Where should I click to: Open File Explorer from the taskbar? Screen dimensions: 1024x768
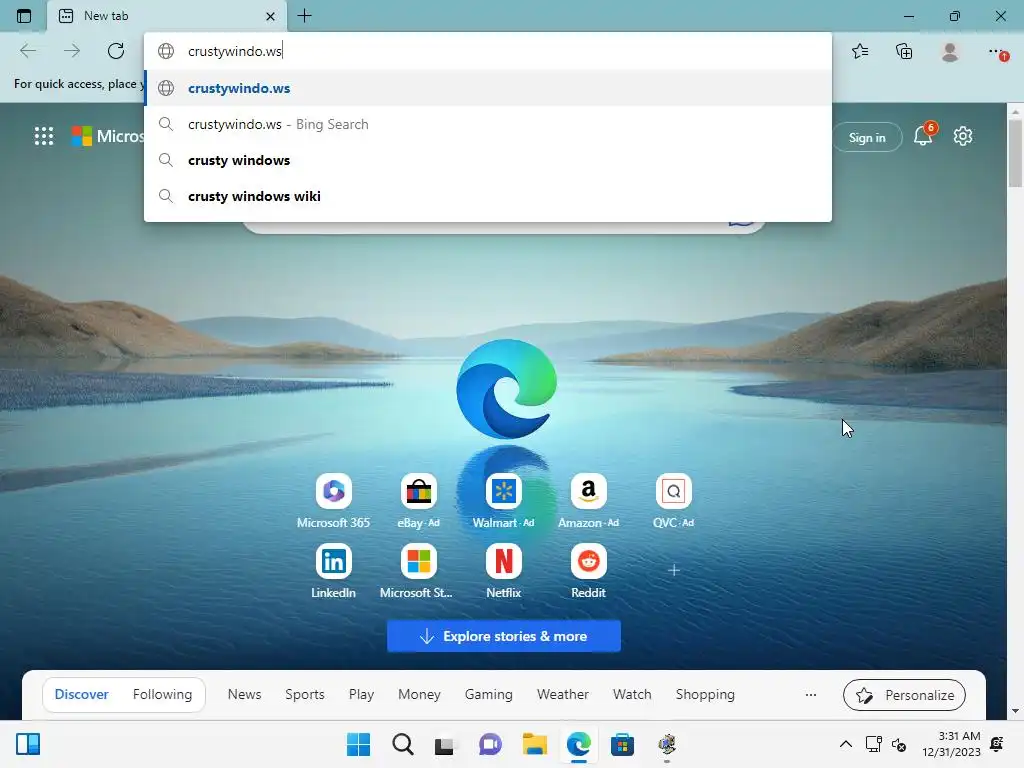pyautogui.click(x=534, y=744)
